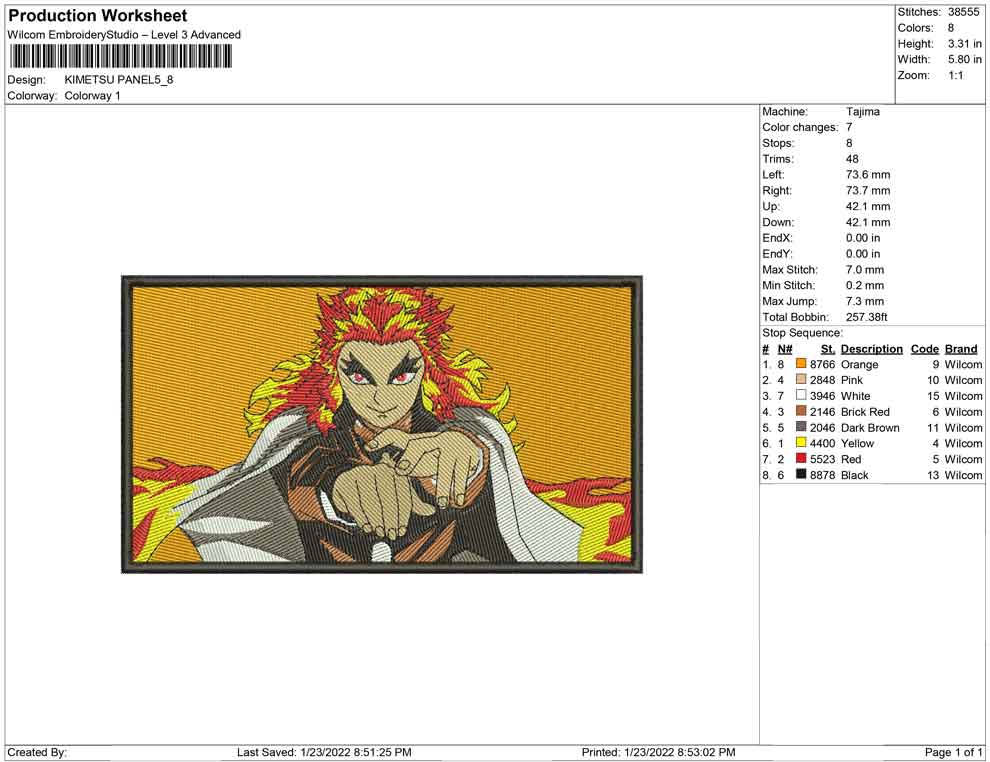Click stitch count '8766' in Orange row
990x762 pixels.
823,364
